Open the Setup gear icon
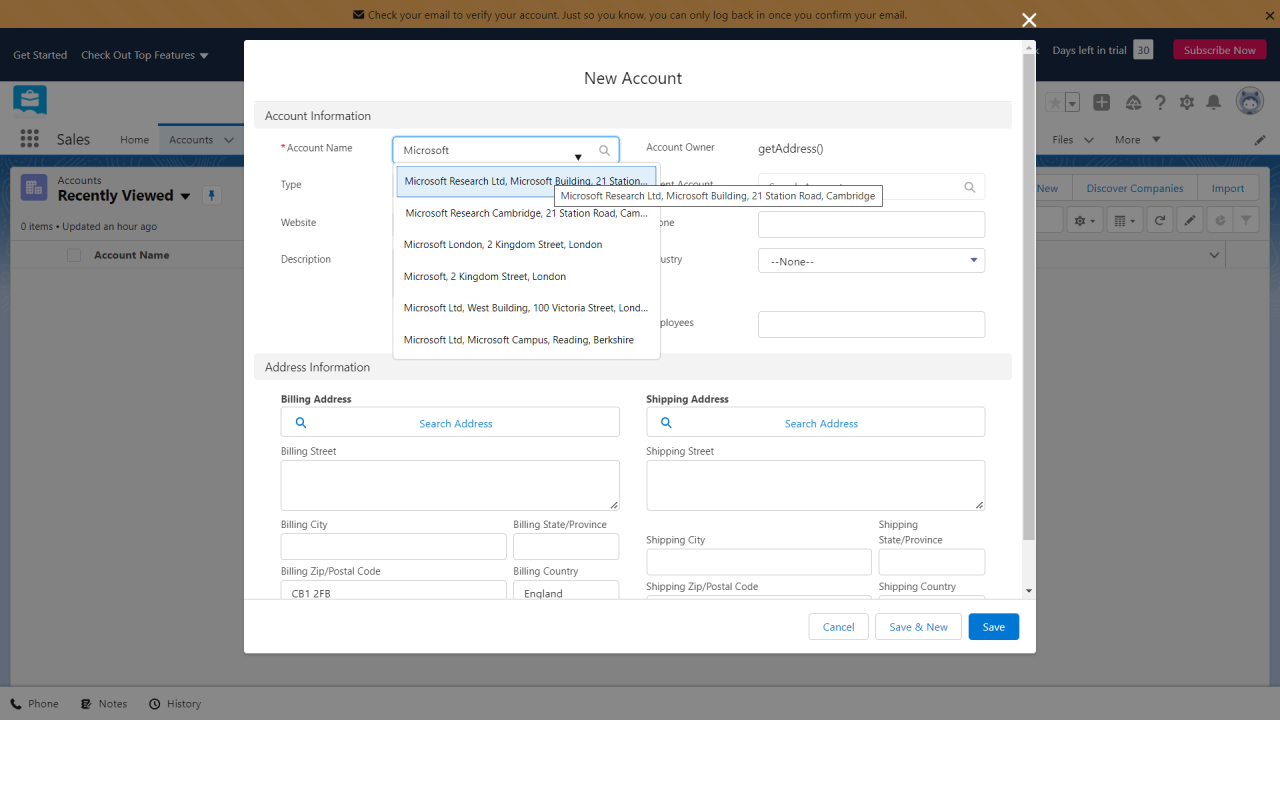Image resolution: width=1280 pixels, height=800 pixels. 1187,102
